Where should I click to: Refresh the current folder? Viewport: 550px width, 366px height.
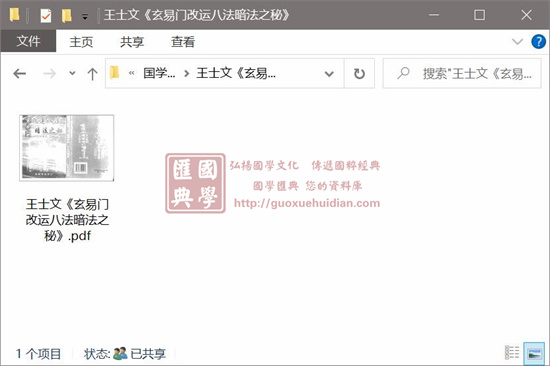(359, 74)
